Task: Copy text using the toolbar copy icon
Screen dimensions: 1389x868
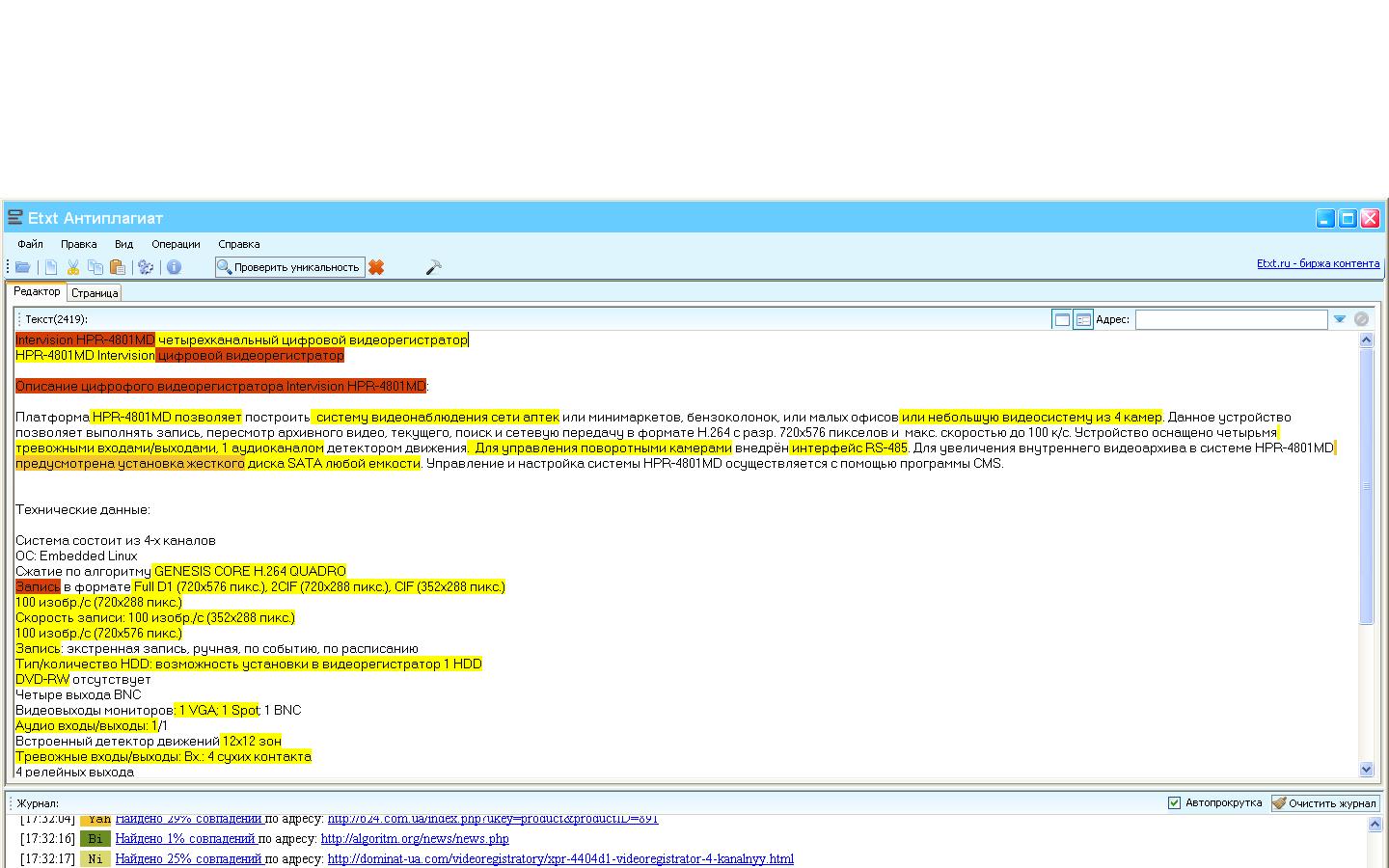Action: tap(95, 267)
